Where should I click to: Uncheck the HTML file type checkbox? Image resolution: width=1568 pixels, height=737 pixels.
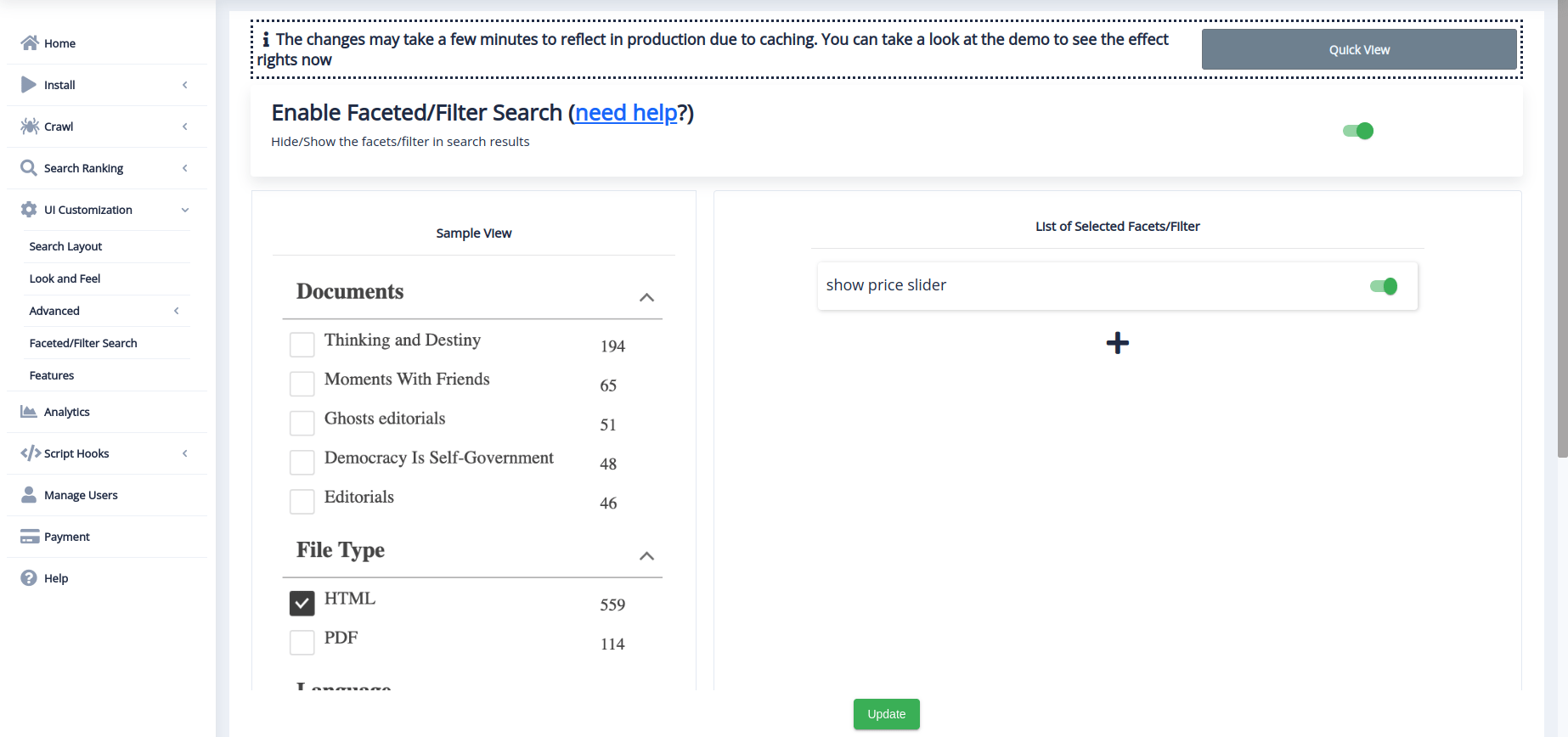click(302, 604)
